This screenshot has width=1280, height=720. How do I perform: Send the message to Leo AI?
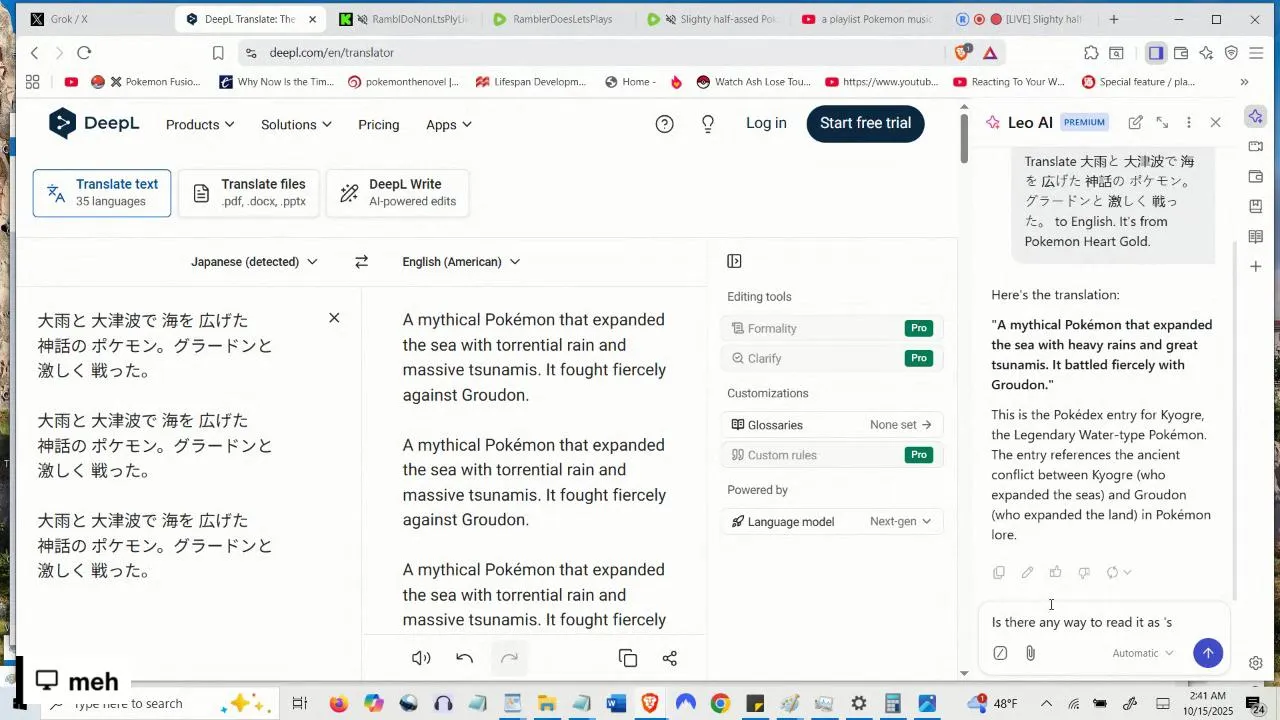[x=1208, y=653]
